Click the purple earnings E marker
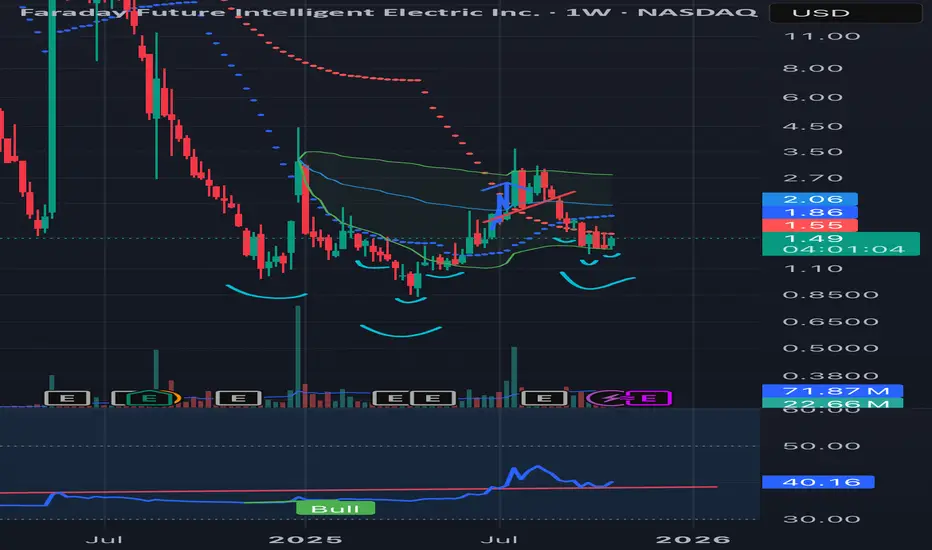Viewport: 932px width, 550px height. pyautogui.click(x=648, y=398)
